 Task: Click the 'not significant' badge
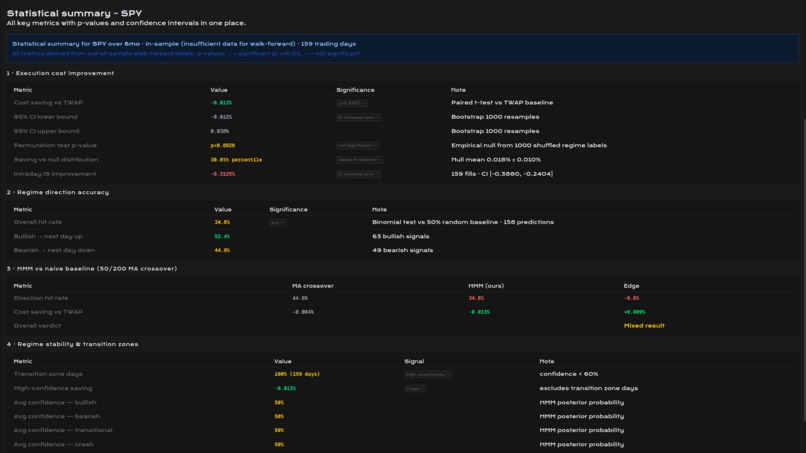[x=357, y=146]
